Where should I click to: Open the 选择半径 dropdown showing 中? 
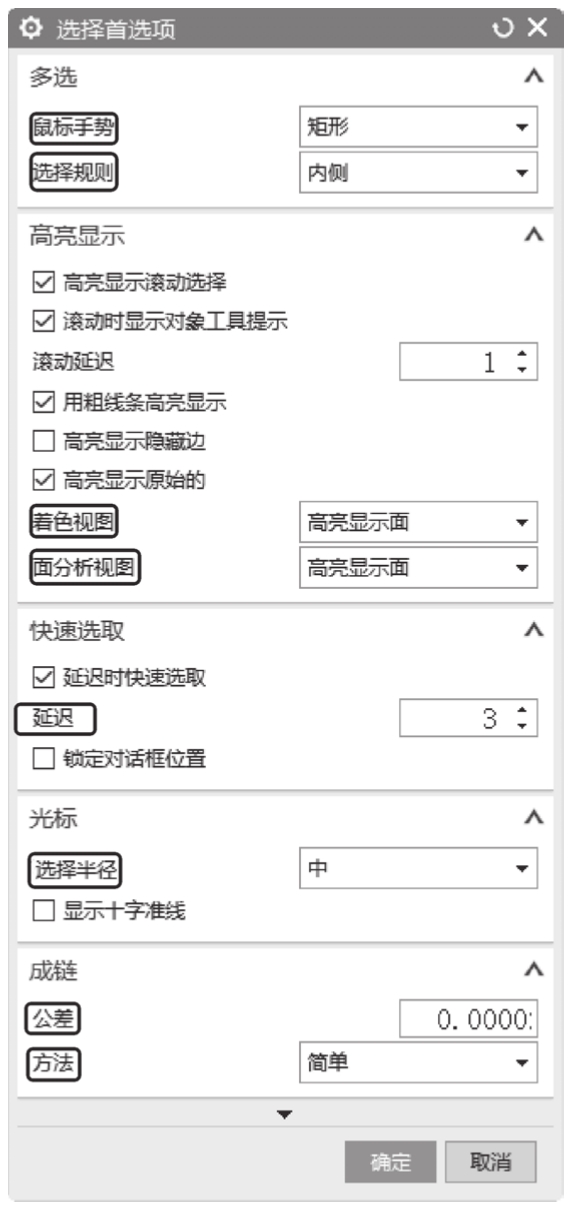[x=419, y=867]
